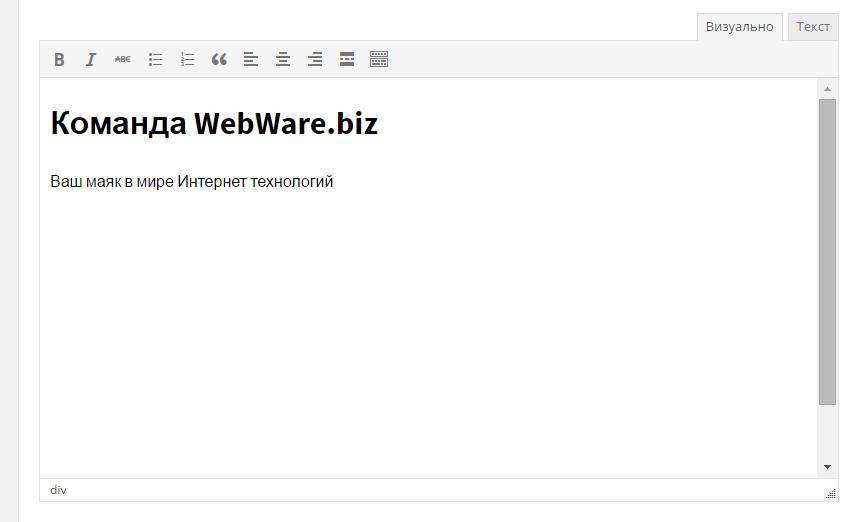This screenshot has height=522, width=859.
Task: Click the vertical scrollbar thumb
Action: click(827, 252)
